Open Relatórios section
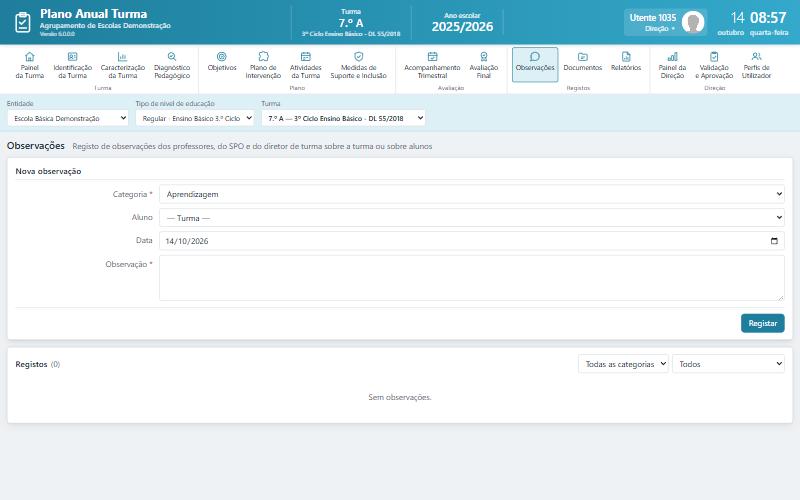 point(626,65)
